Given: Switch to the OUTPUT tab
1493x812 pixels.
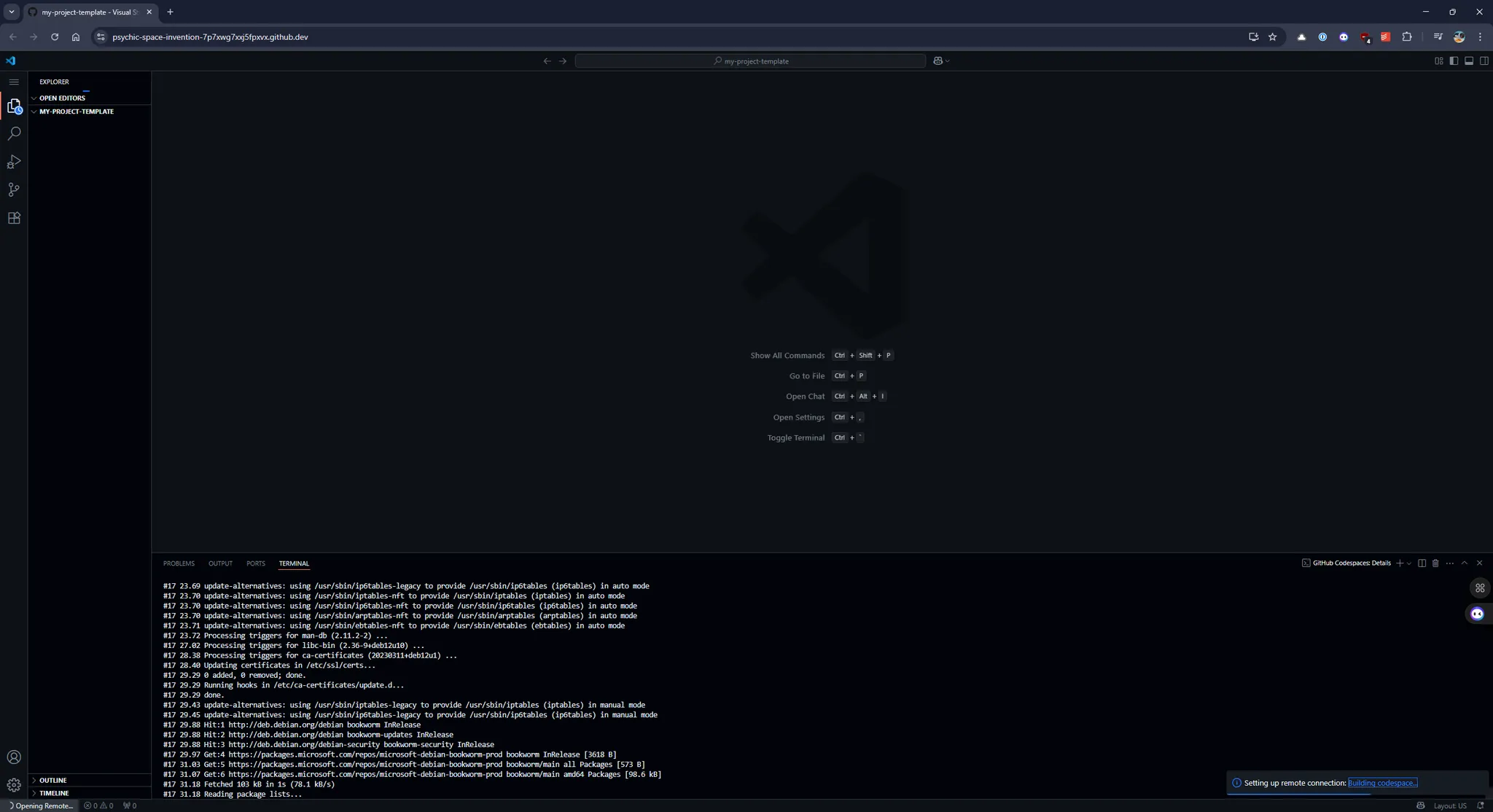Looking at the screenshot, I should point(220,563).
